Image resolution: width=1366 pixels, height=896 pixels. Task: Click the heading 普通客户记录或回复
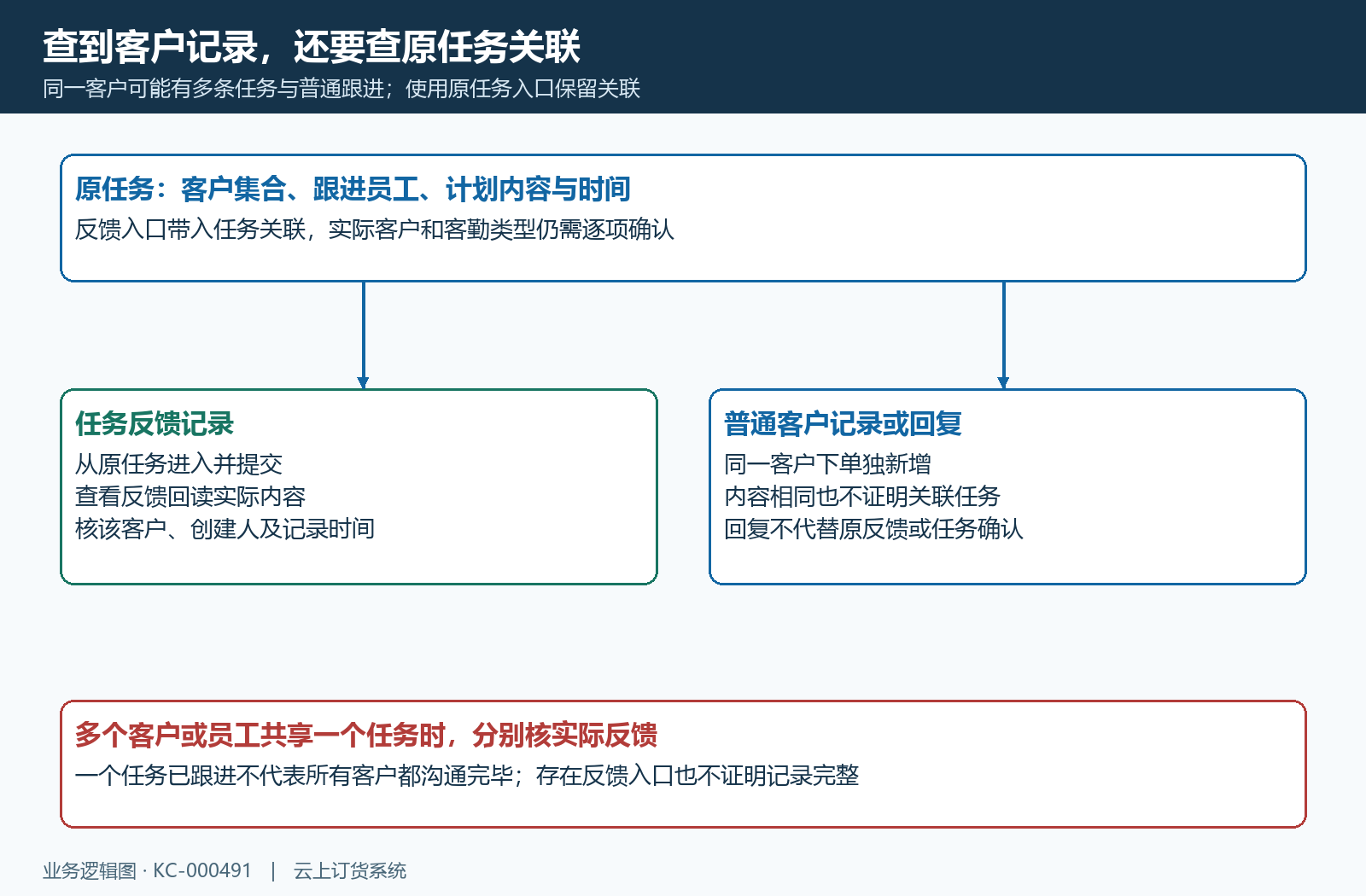click(x=843, y=423)
